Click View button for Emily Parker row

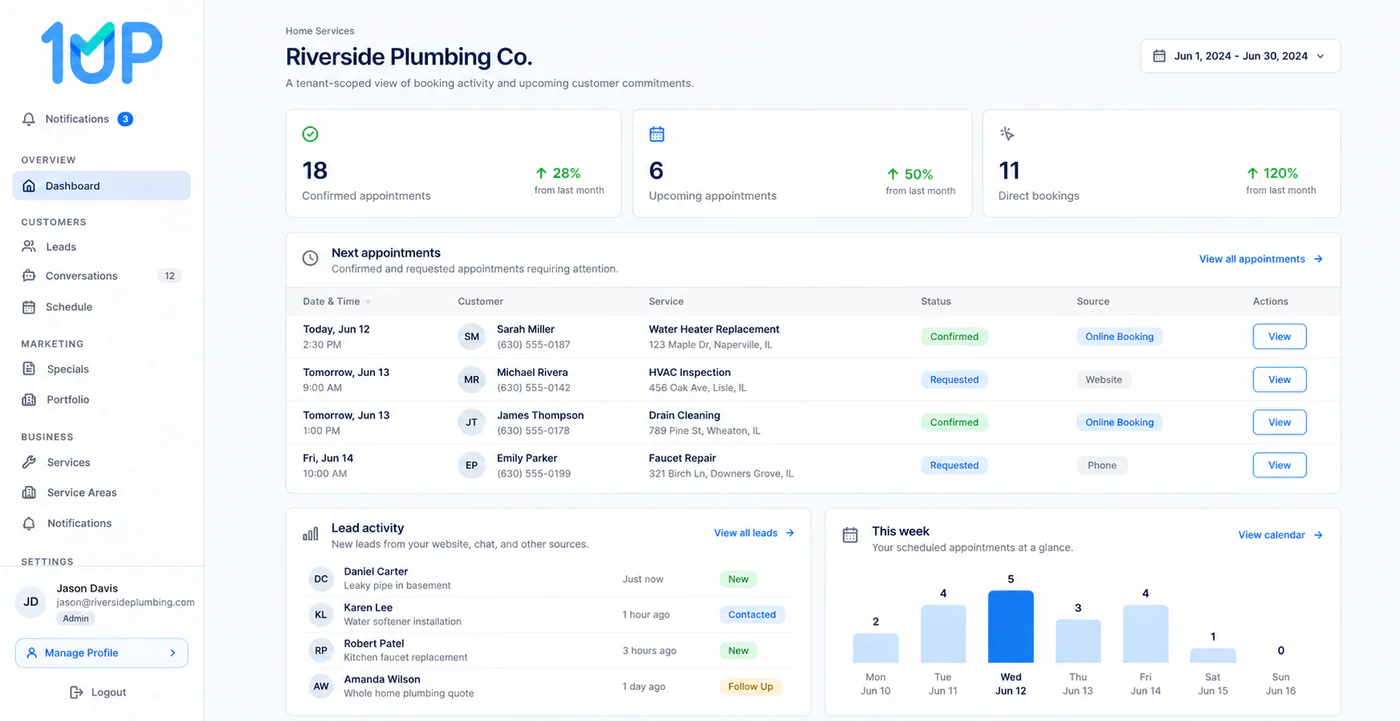(1280, 465)
